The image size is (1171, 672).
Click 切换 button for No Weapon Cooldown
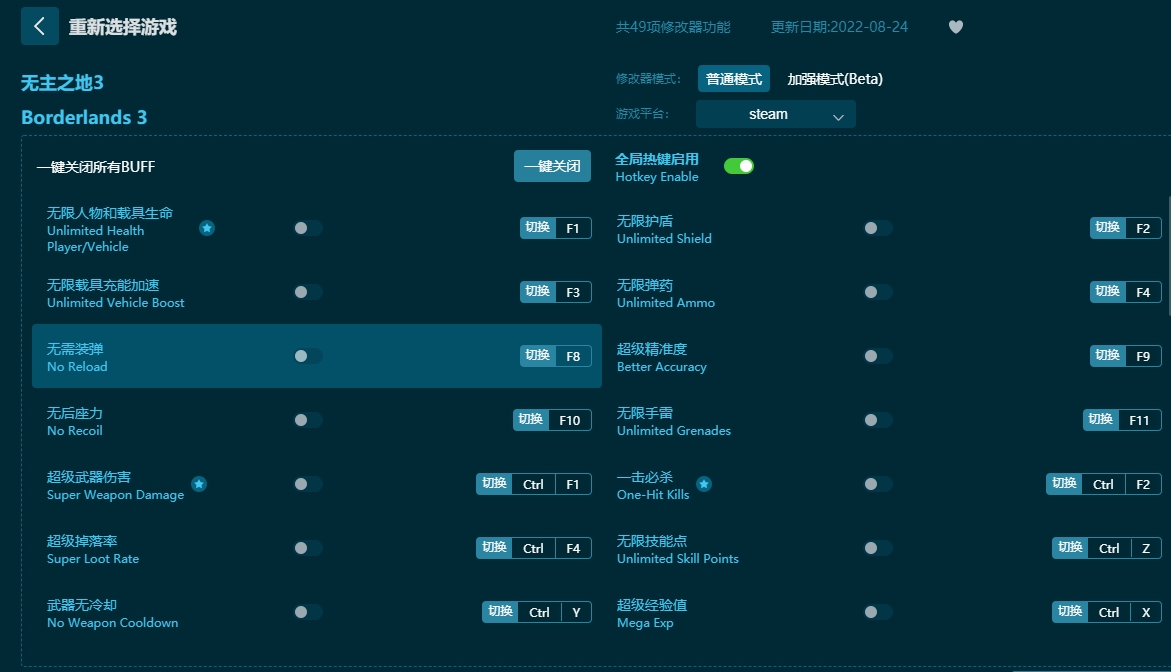click(x=500, y=612)
